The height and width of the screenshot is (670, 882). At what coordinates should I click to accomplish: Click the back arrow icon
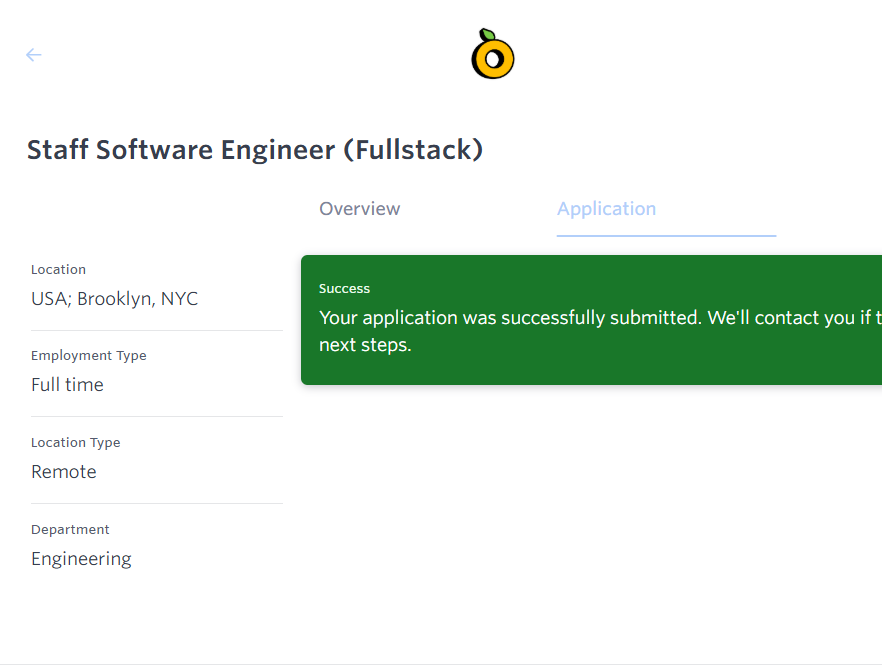[34, 55]
